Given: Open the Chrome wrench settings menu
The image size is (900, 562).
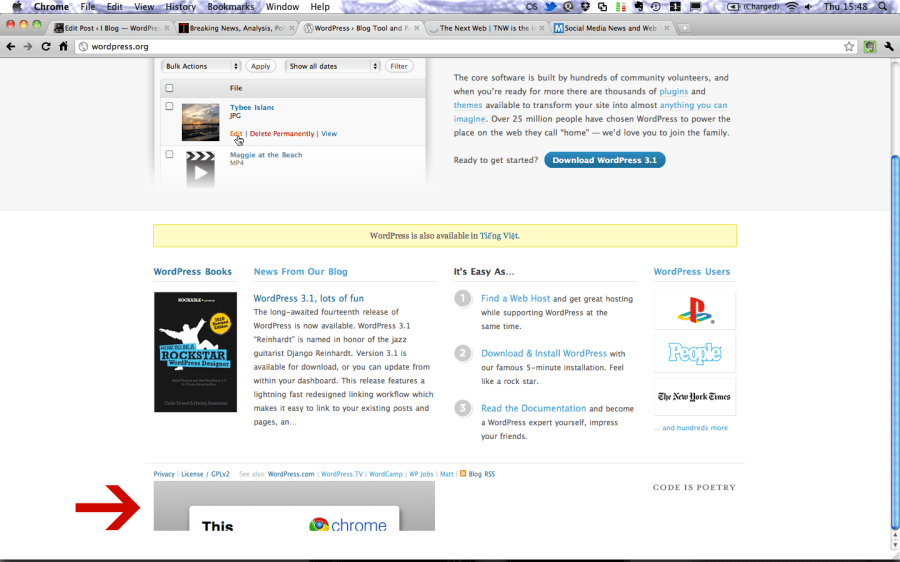Looking at the screenshot, I should [x=889, y=46].
